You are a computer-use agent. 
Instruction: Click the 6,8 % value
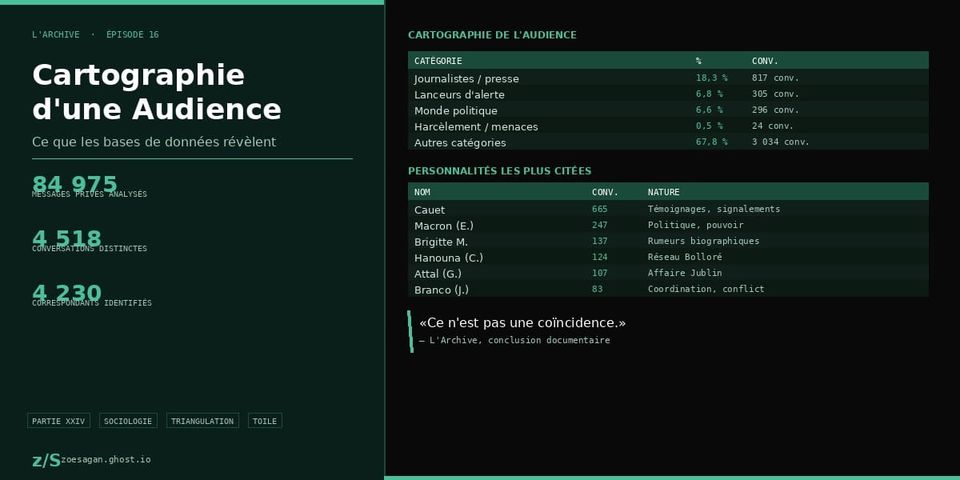click(x=709, y=94)
